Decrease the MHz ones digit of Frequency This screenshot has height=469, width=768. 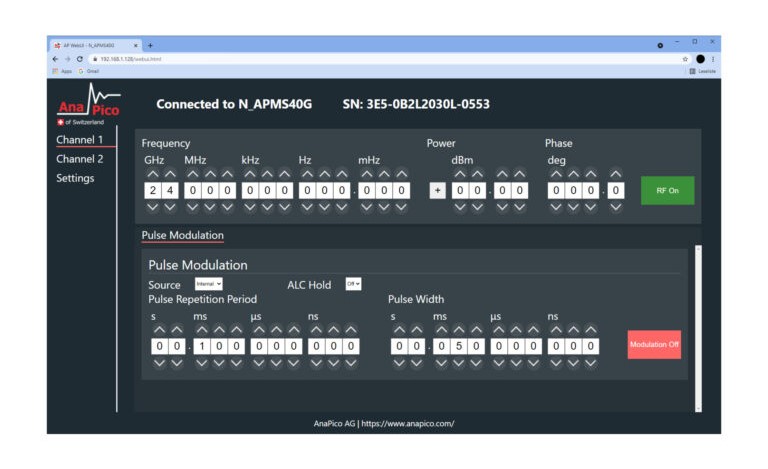pyautogui.click(x=227, y=207)
